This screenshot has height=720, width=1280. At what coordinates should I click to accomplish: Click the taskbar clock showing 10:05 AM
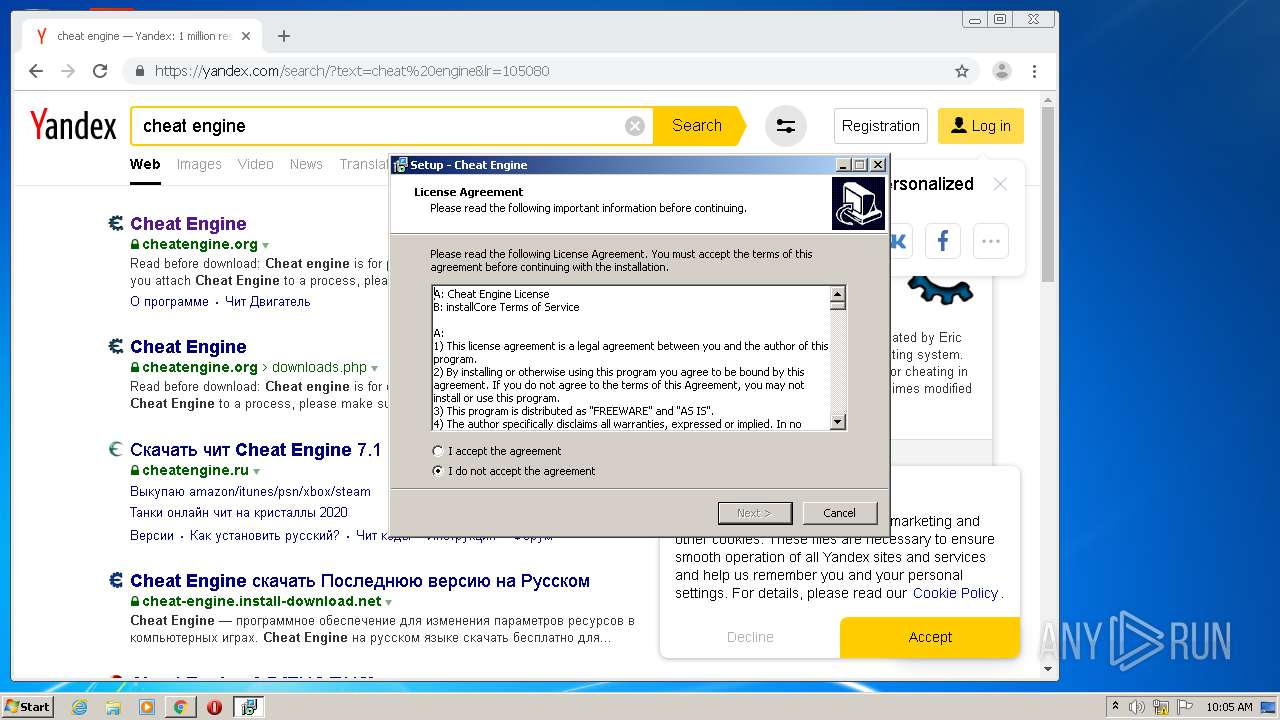coord(1229,707)
